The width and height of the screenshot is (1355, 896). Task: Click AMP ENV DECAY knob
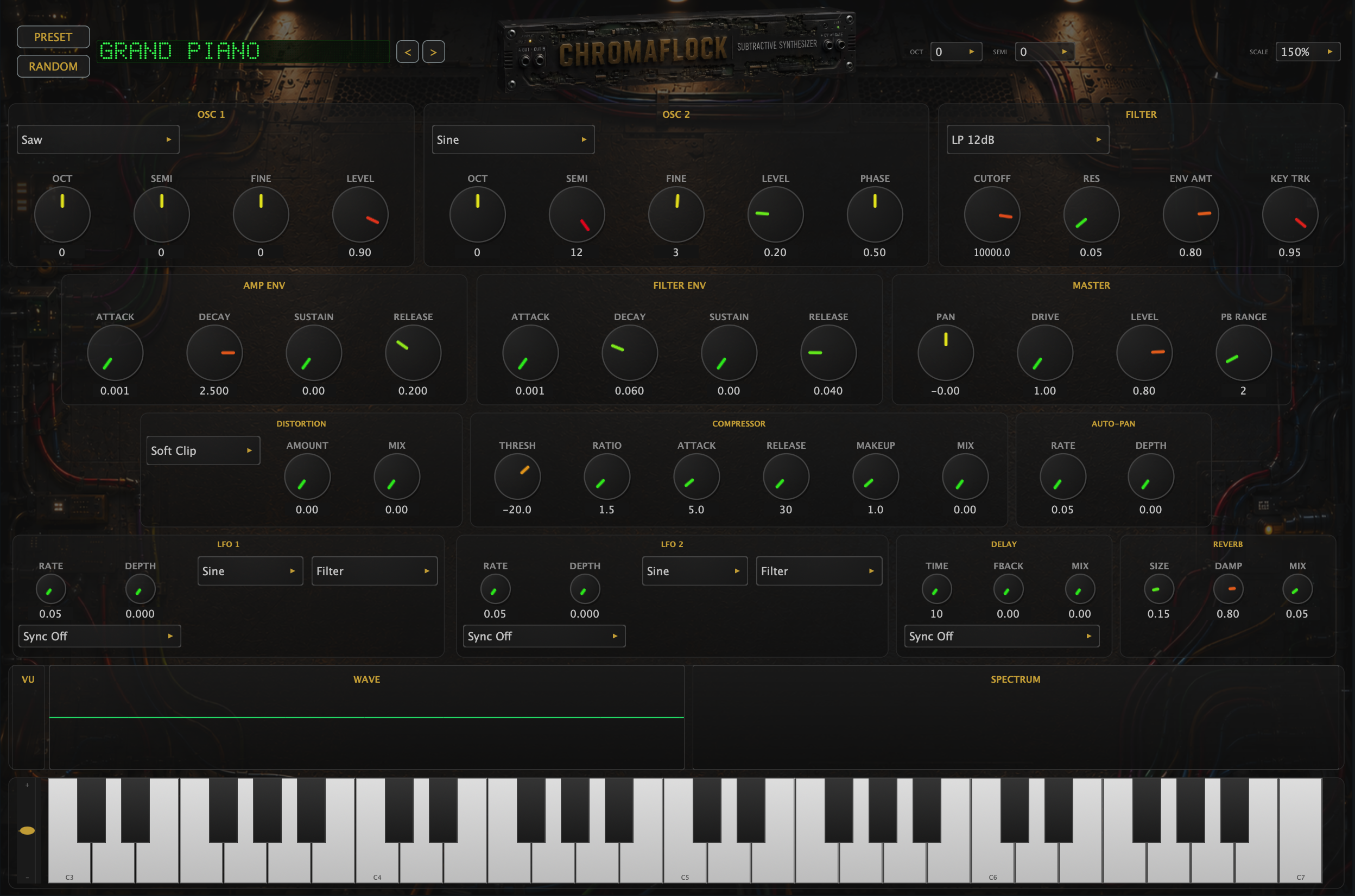214,353
